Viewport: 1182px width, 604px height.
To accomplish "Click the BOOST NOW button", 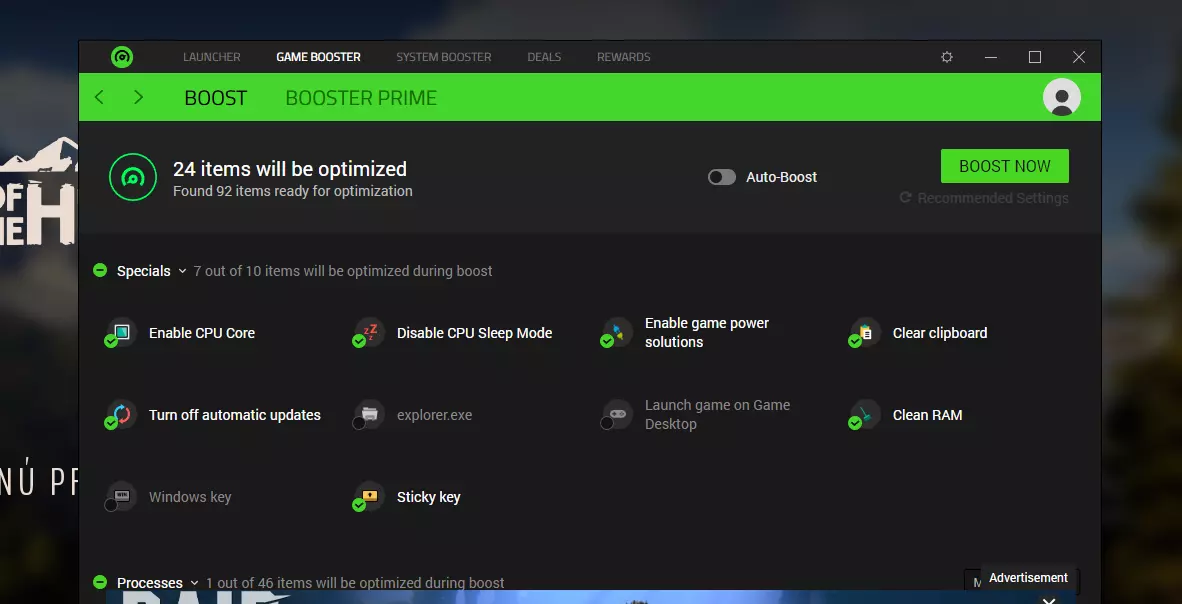I will coord(1004,166).
